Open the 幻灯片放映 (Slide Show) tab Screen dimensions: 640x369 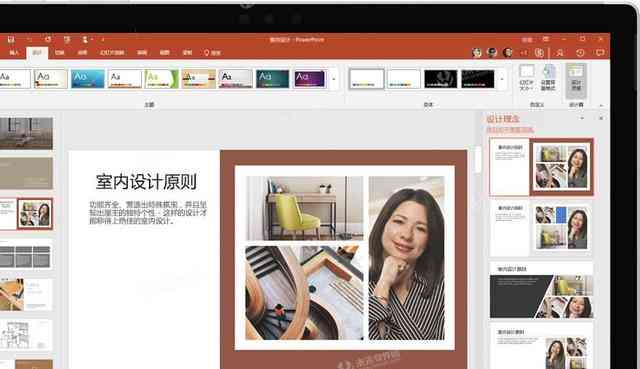pos(112,53)
